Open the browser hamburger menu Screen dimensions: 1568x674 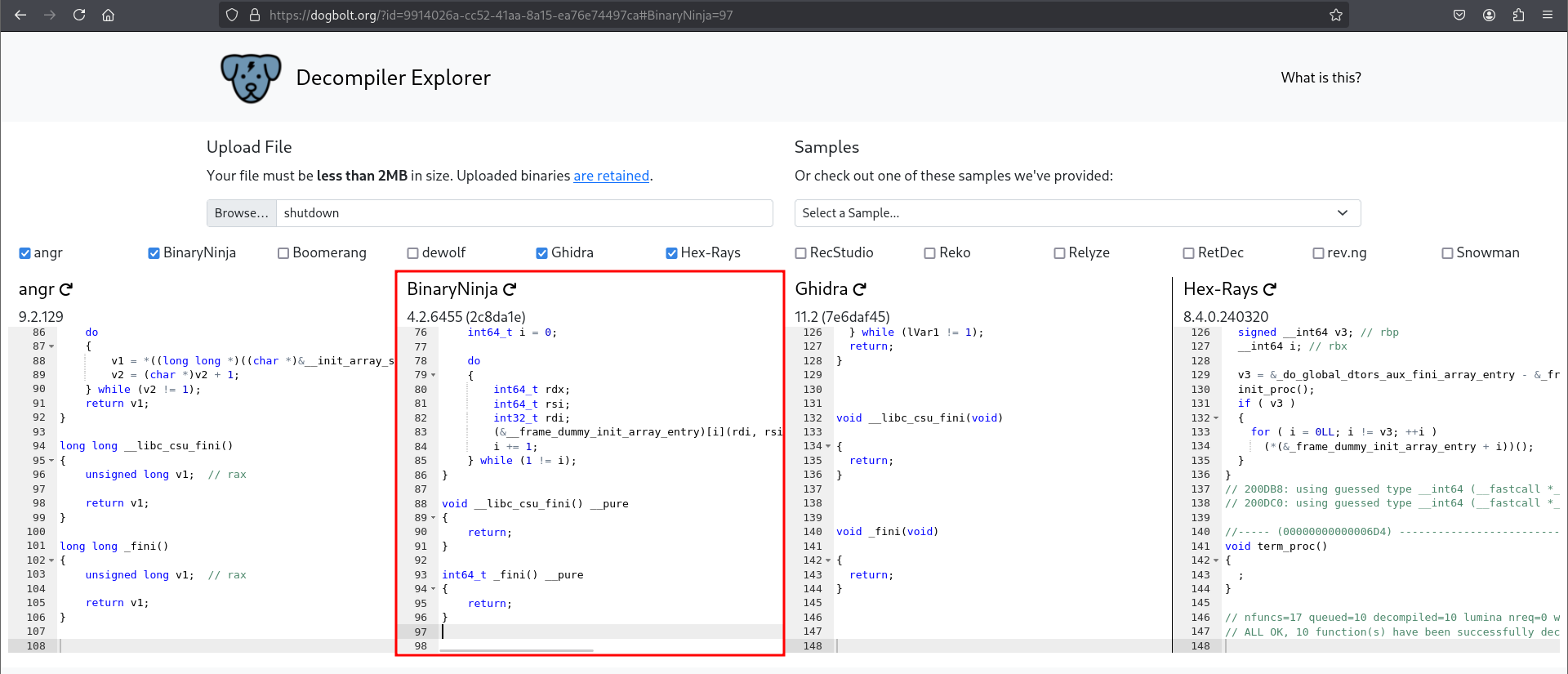click(x=1548, y=15)
